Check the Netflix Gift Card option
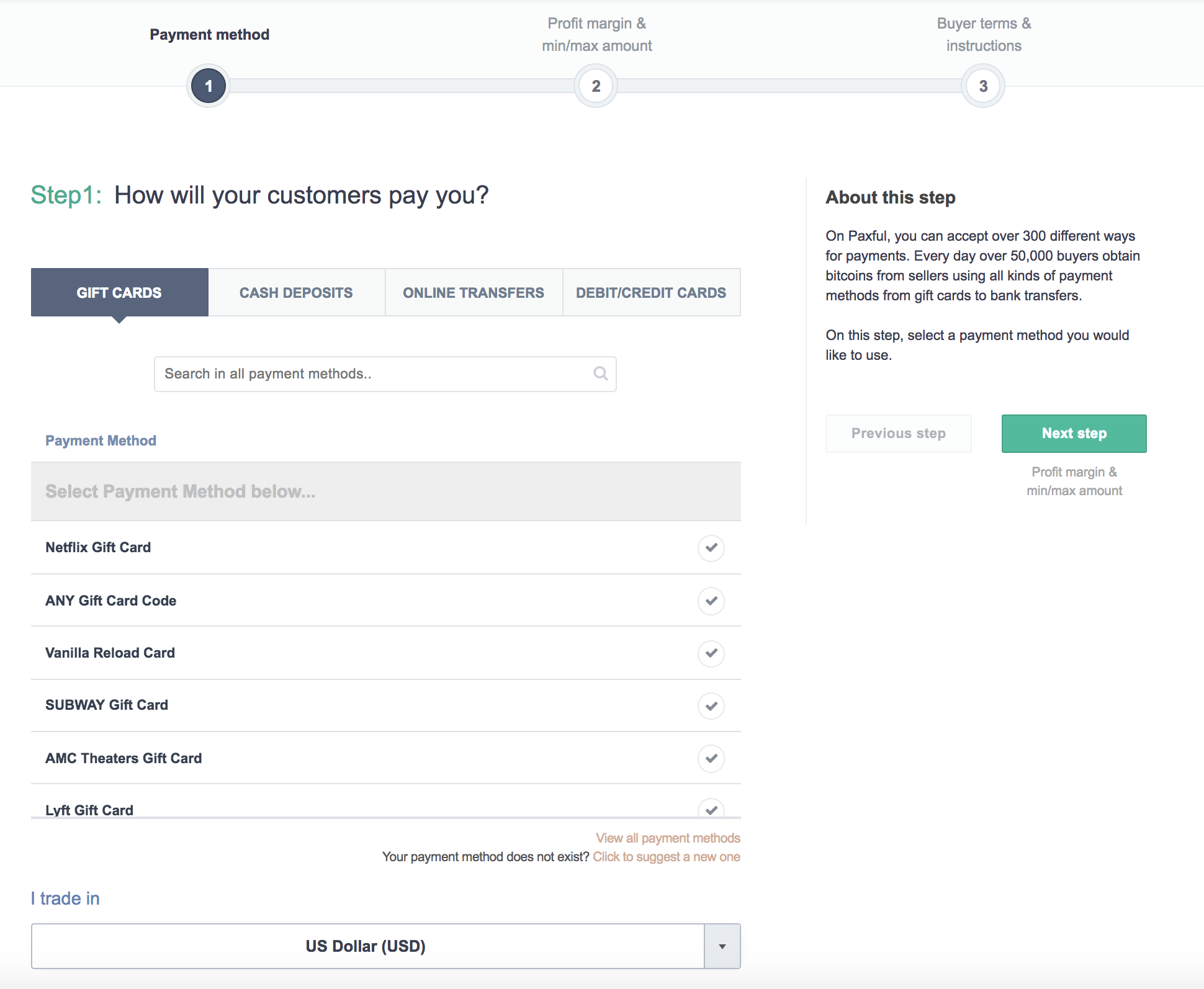This screenshot has width=1204, height=989. click(711, 548)
